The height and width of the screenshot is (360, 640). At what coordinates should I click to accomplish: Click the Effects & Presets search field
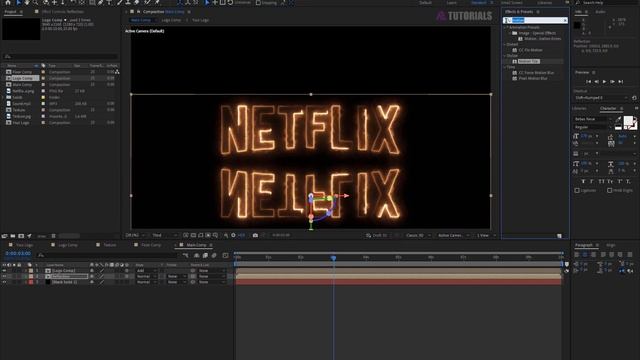pos(536,20)
